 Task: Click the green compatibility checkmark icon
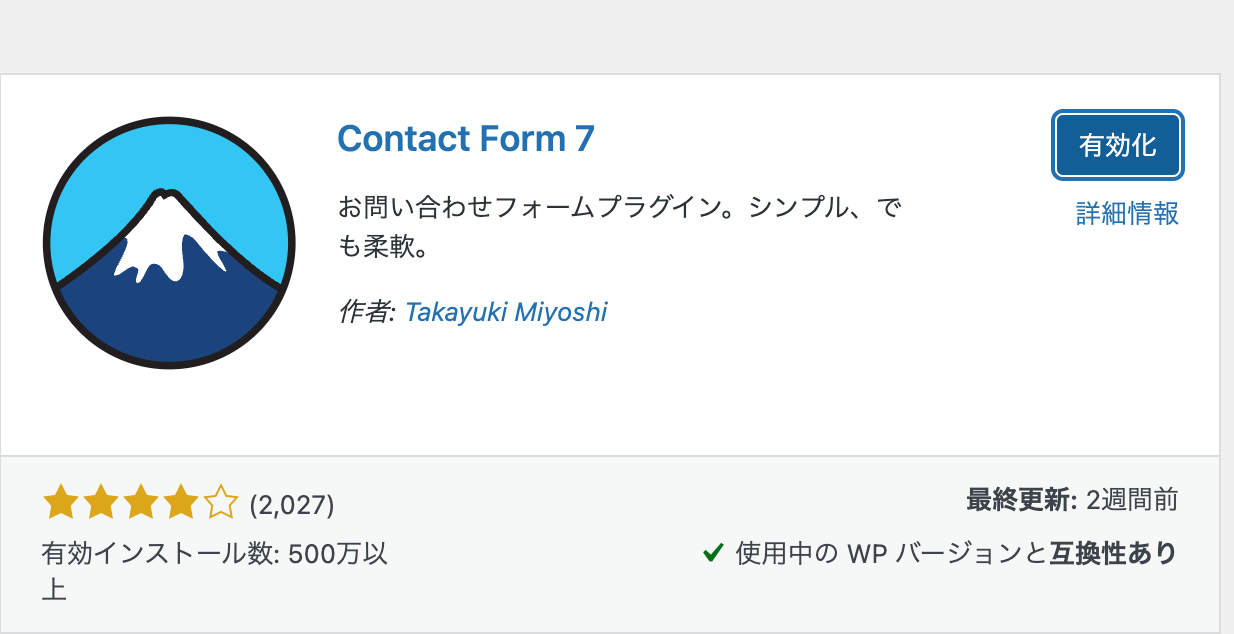tap(713, 552)
